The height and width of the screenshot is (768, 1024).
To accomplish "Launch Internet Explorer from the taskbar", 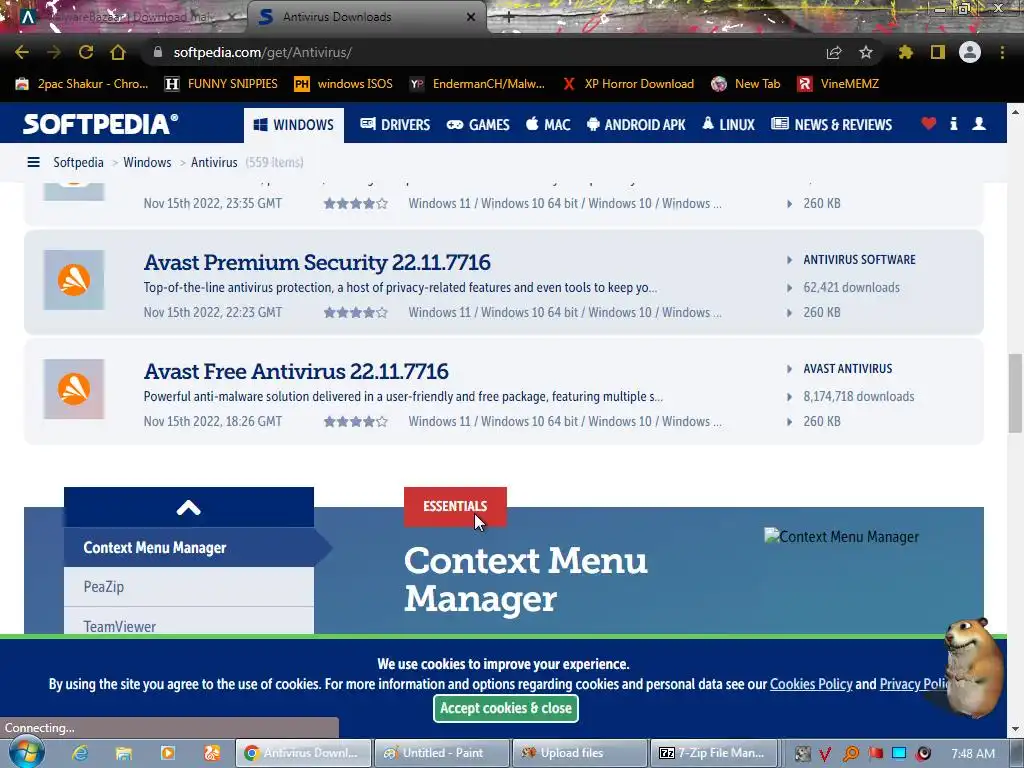I will tap(80, 753).
